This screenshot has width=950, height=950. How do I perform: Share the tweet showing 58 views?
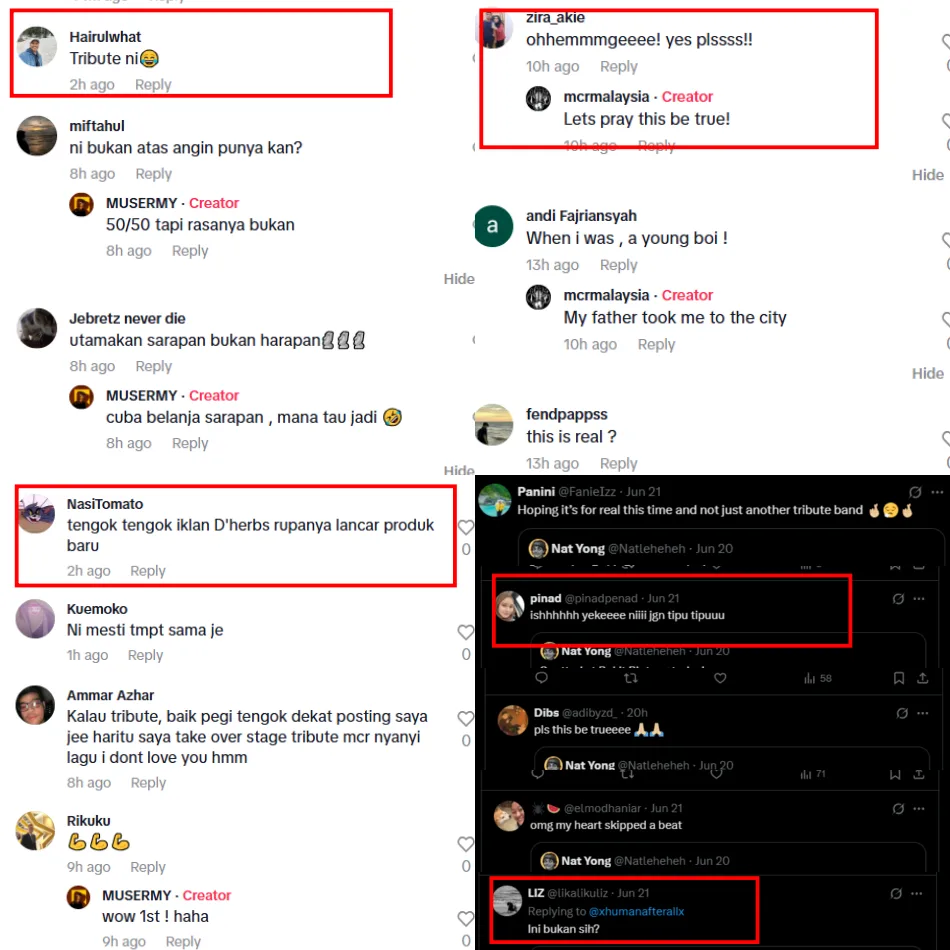pos(922,678)
